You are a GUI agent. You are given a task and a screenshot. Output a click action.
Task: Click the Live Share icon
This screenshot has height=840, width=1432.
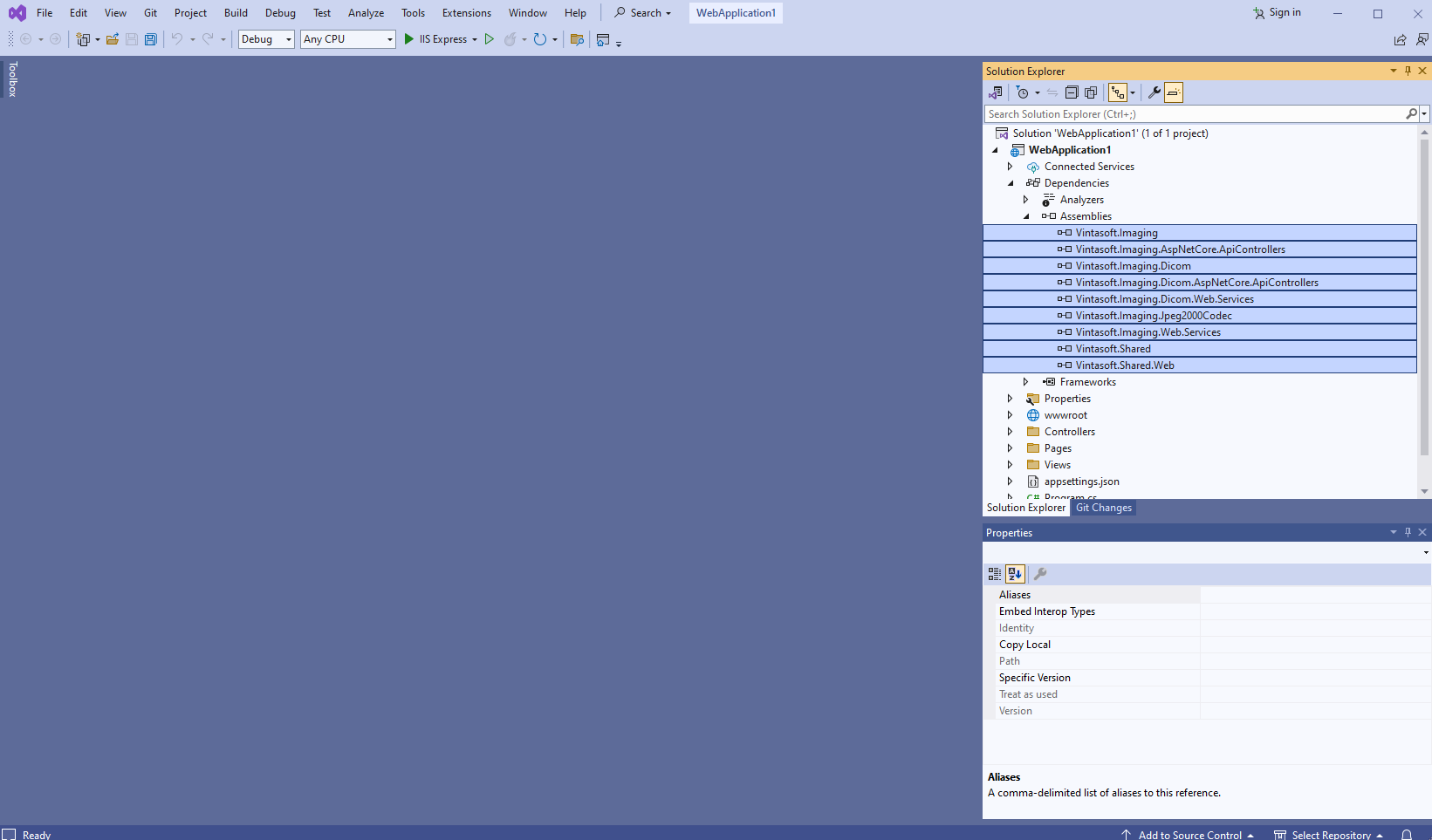(x=1400, y=39)
